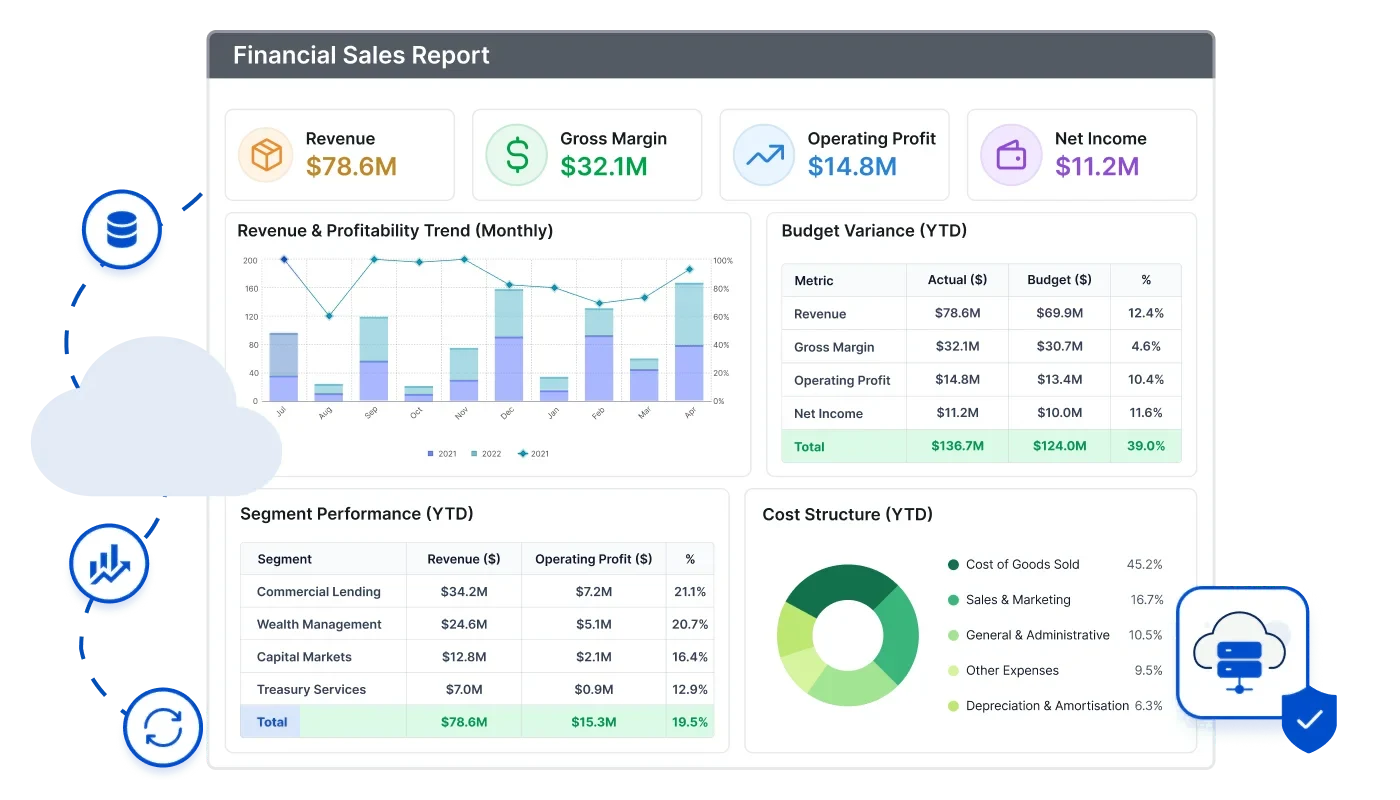Toggle the 2021 line series legend entry
Viewport: 1400px width, 800px height.
[x=533, y=454]
